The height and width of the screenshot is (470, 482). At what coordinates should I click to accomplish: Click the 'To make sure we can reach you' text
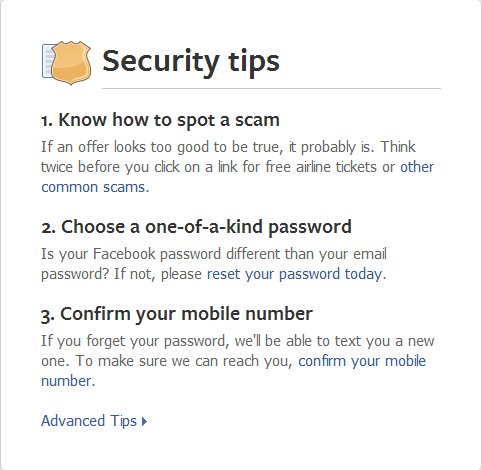[x=184, y=361]
